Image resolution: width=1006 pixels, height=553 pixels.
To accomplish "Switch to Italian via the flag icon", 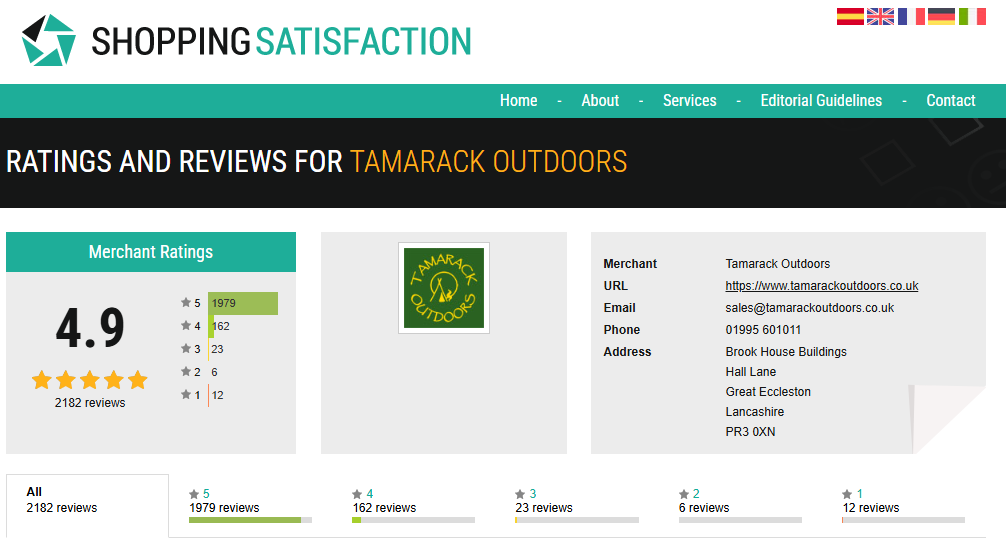I will [x=971, y=16].
